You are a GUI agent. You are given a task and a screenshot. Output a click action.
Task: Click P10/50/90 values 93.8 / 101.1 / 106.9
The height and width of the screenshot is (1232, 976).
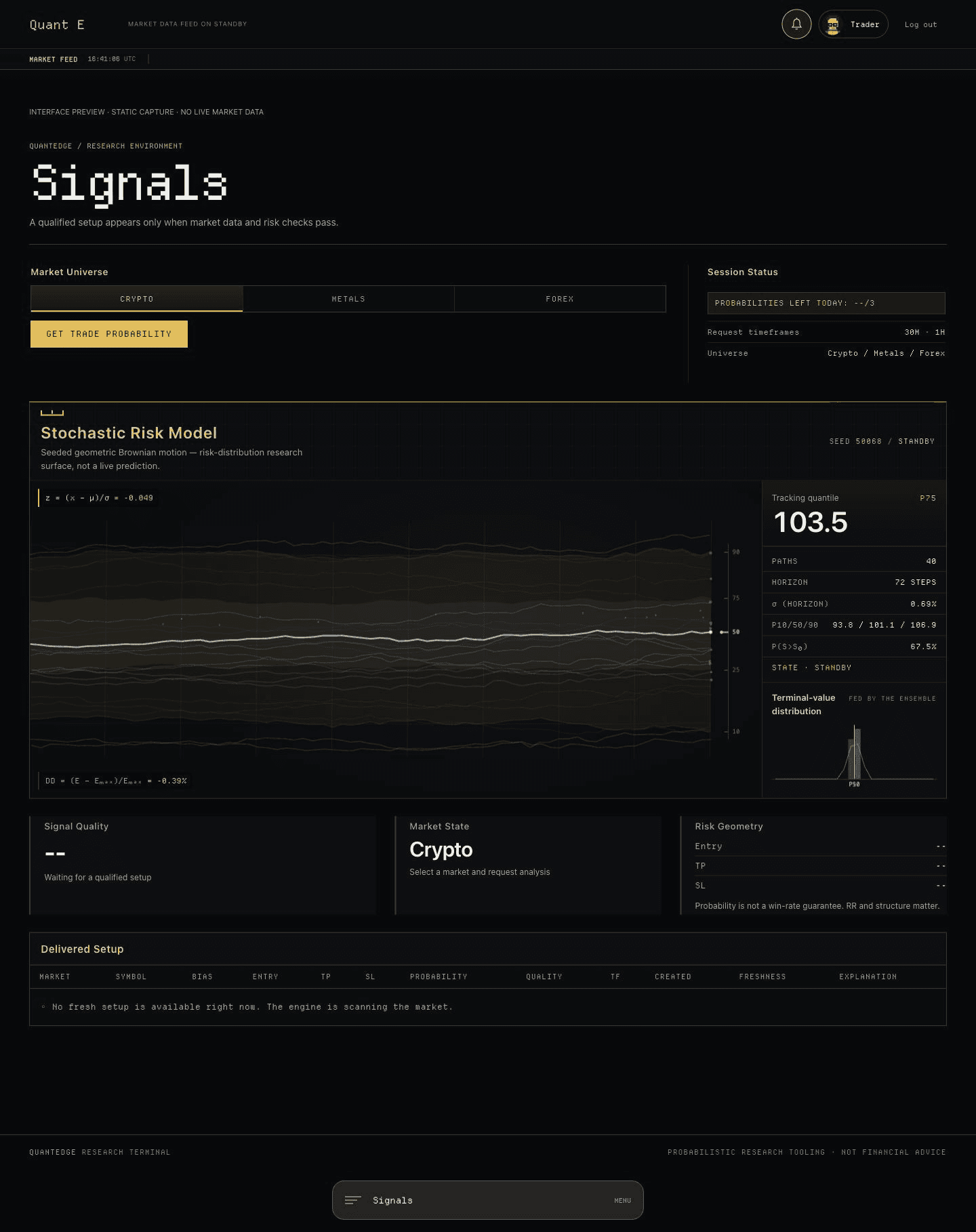pyautogui.click(x=884, y=625)
